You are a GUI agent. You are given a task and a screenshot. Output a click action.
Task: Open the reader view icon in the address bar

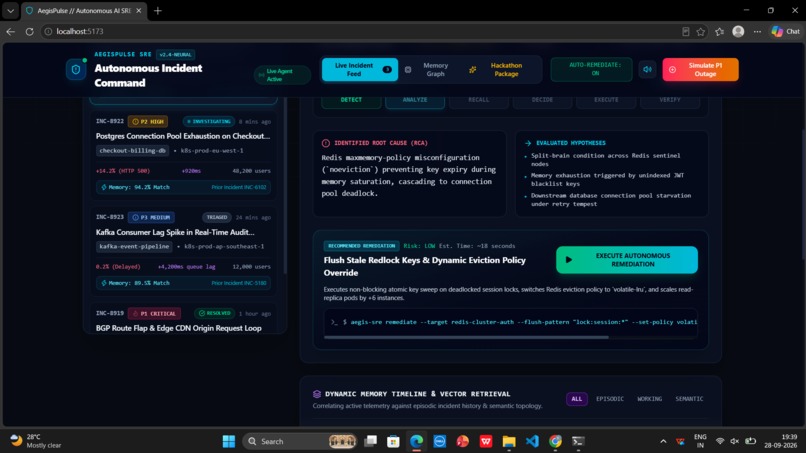686,31
